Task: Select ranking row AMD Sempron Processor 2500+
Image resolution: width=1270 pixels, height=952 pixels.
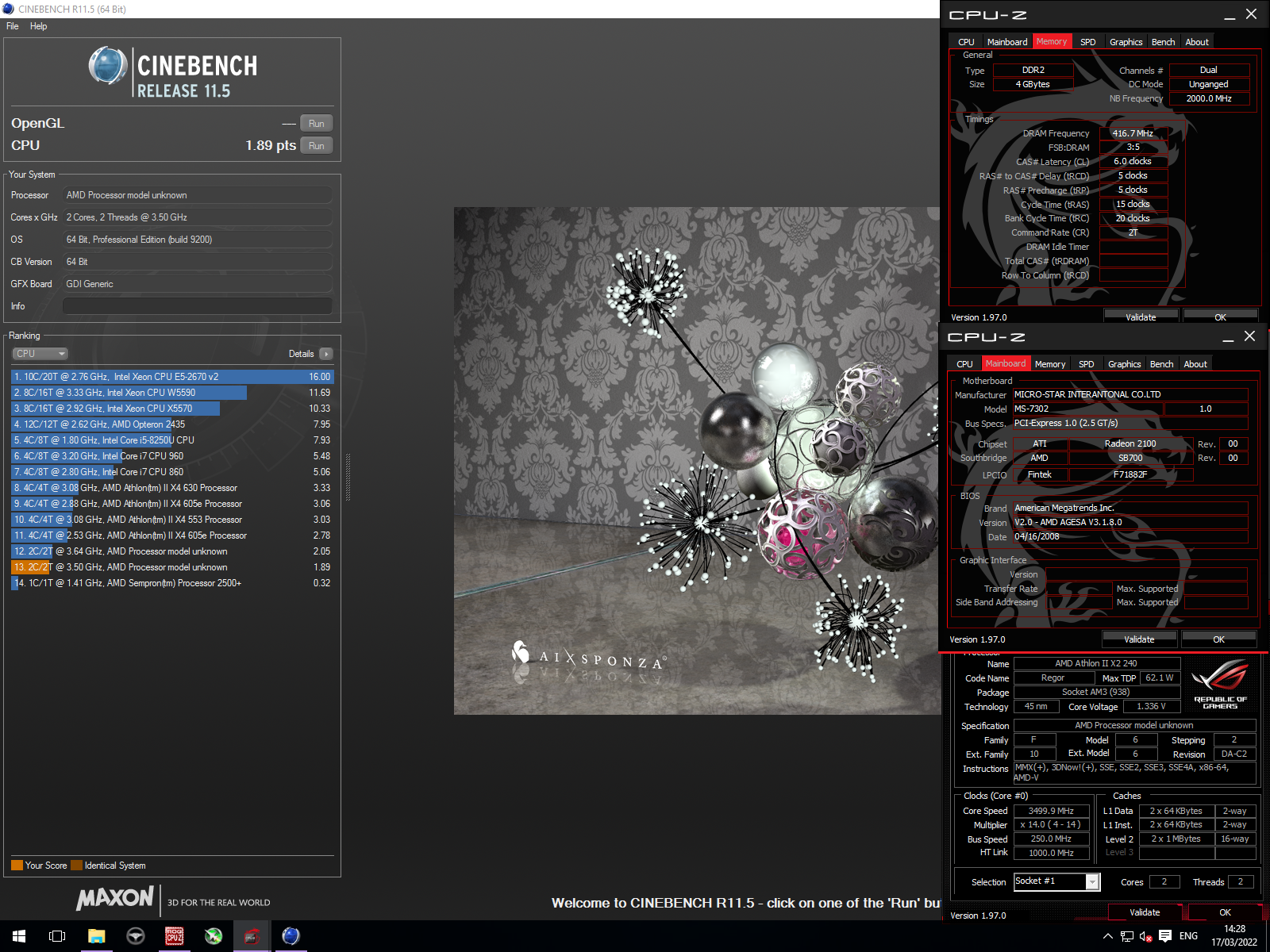Action: pos(172,583)
